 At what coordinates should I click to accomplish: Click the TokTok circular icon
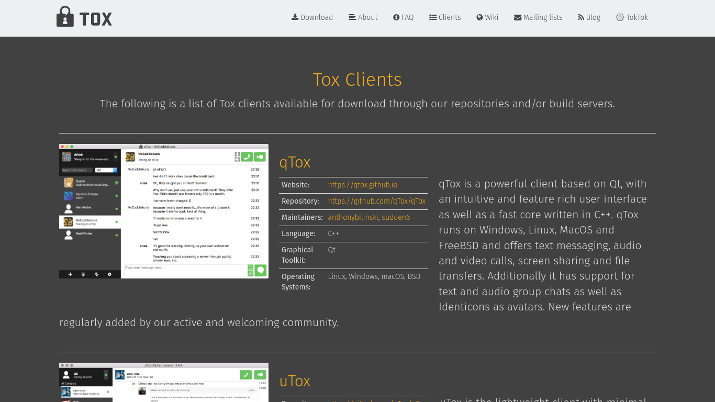point(620,17)
